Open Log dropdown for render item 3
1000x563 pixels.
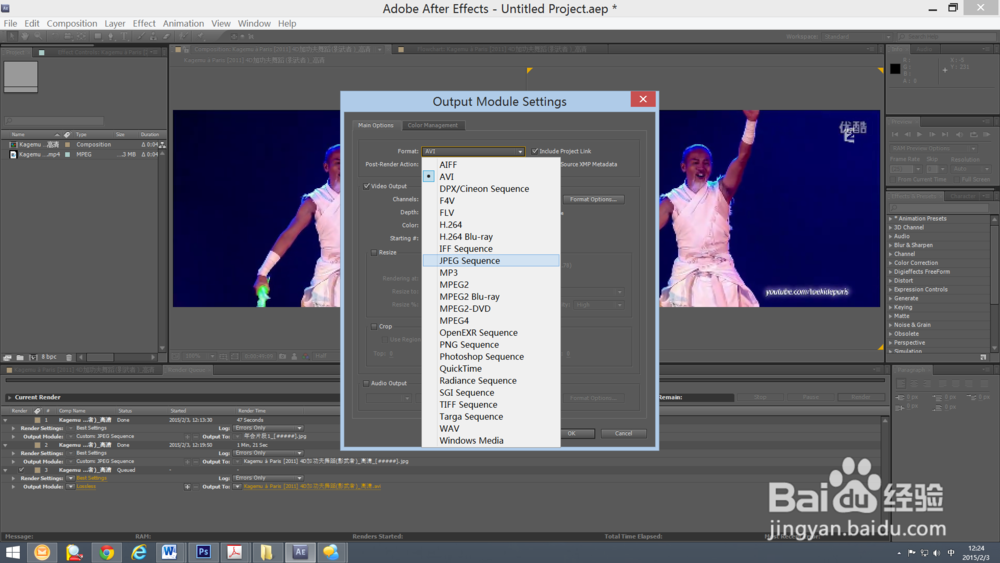tap(268, 478)
